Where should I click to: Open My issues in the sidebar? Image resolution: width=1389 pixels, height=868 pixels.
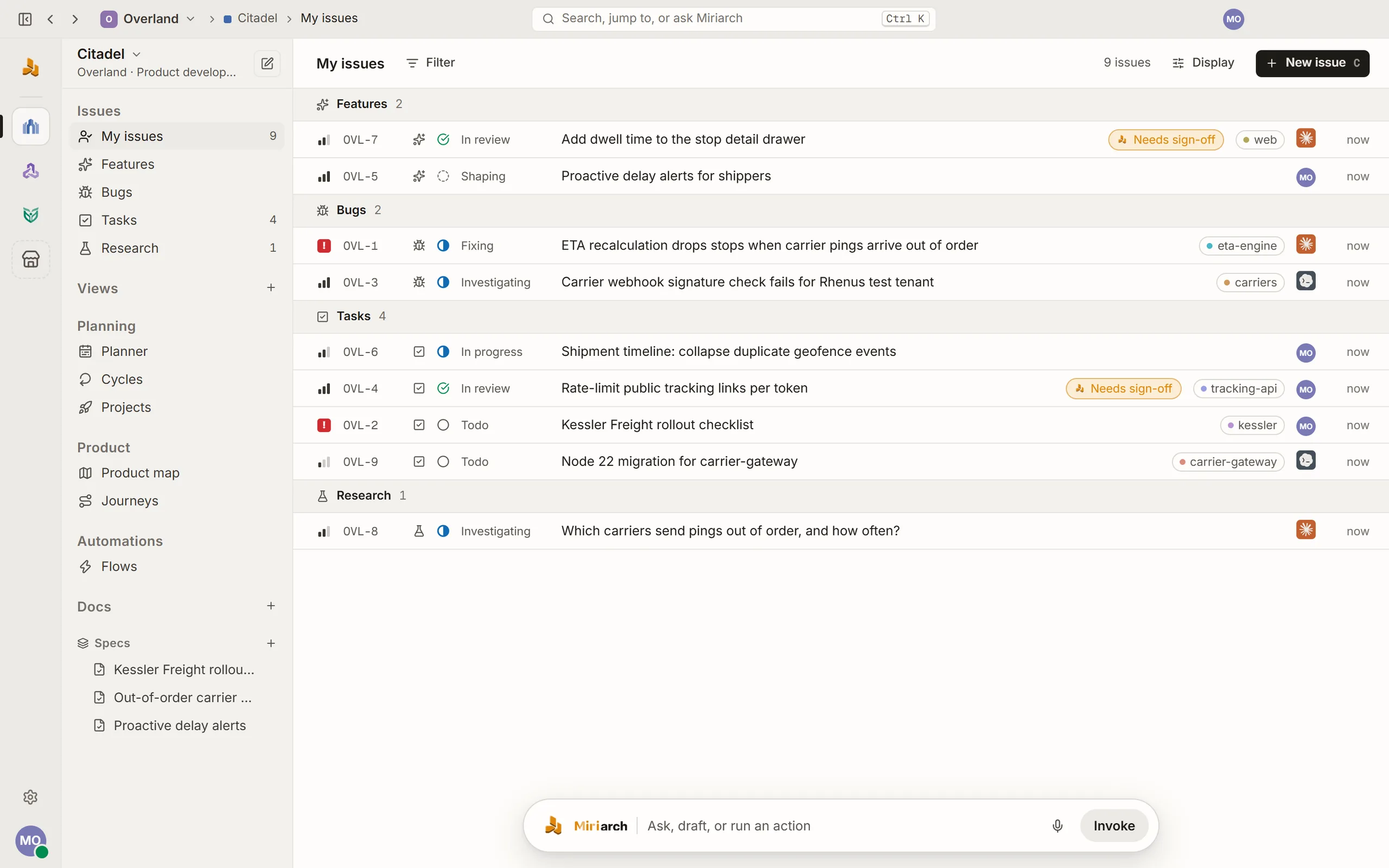(x=177, y=136)
